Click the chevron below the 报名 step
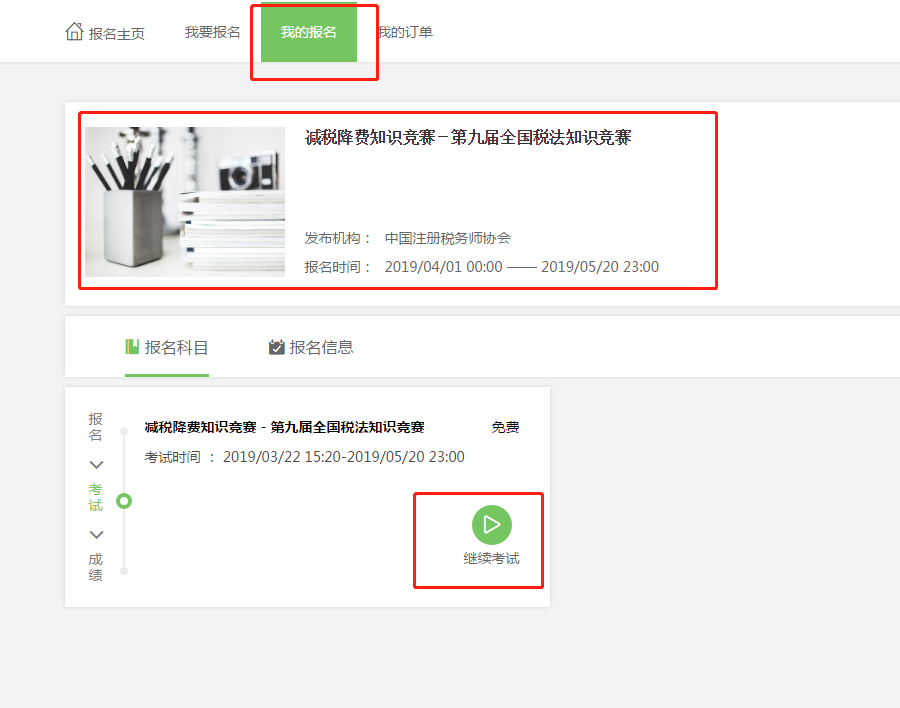 point(96,465)
